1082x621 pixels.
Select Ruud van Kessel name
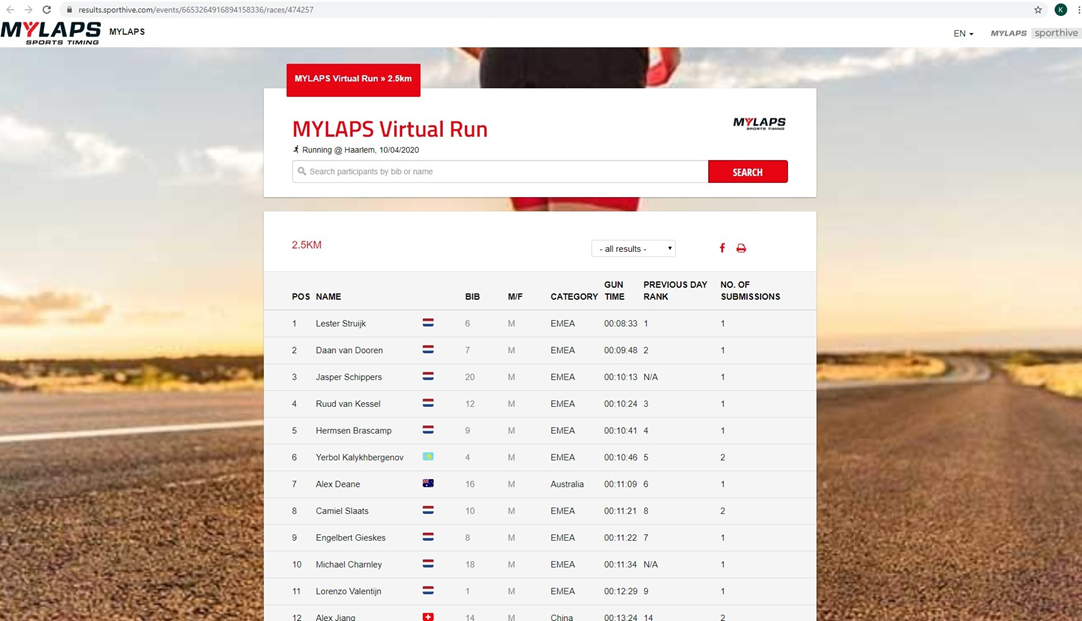pos(348,404)
